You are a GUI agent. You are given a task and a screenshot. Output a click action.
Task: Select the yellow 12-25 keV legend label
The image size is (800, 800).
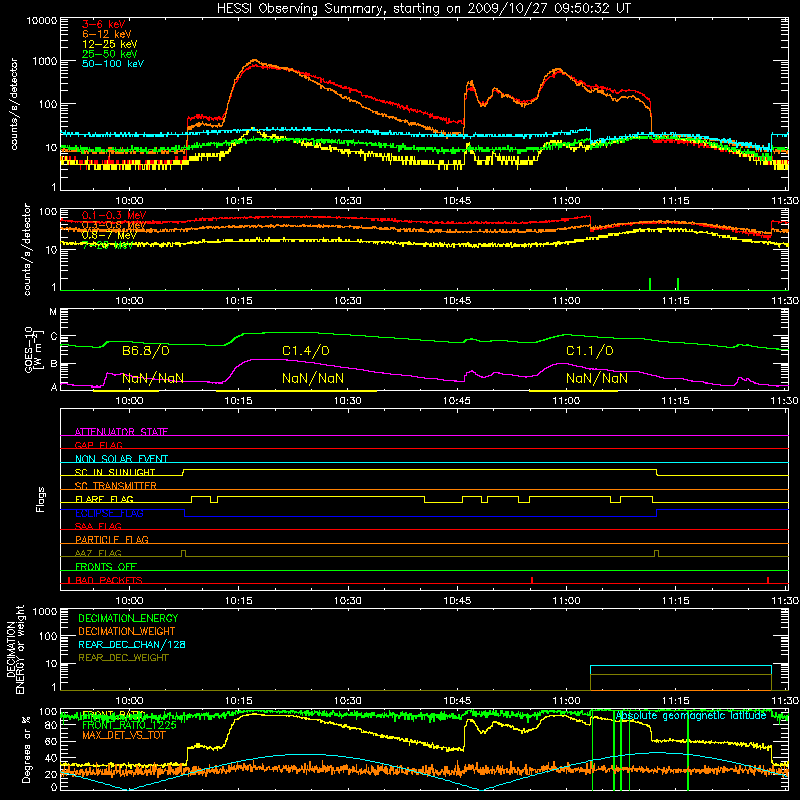point(109,44)
